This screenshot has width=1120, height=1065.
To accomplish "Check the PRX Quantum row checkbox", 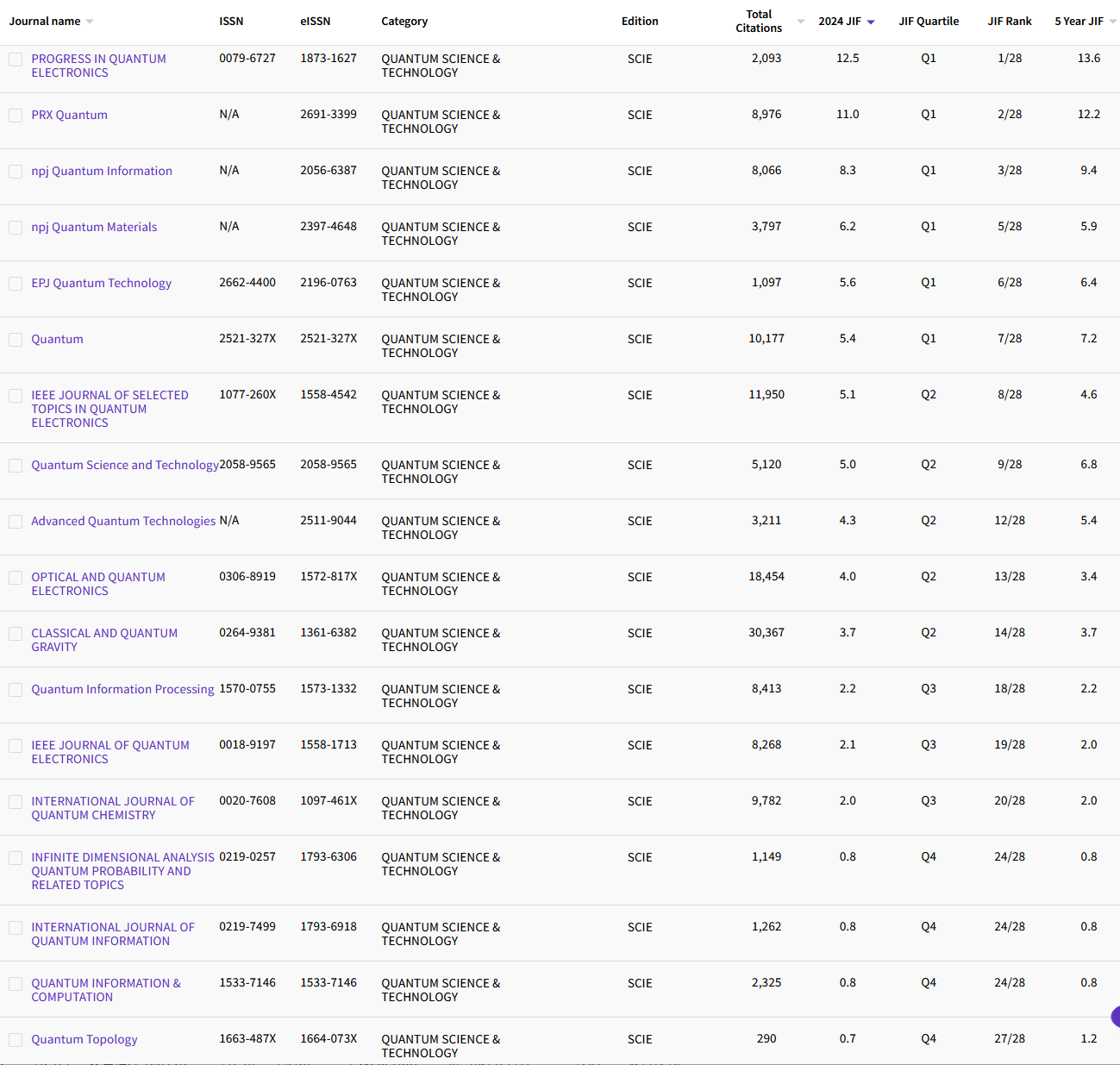I will coord(16,116).
